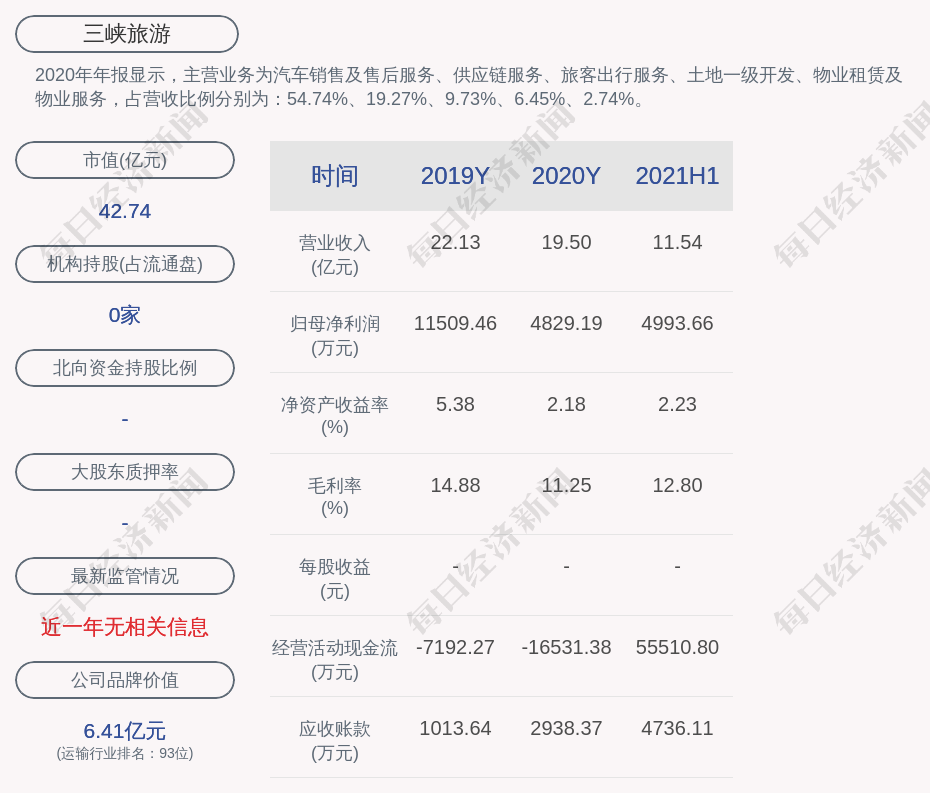Click revenue value 22.13

pos(455,243)
